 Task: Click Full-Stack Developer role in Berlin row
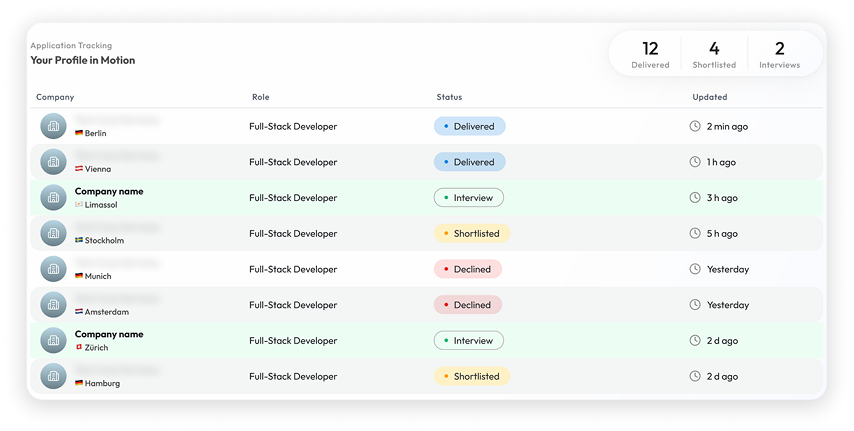[293, 126]
